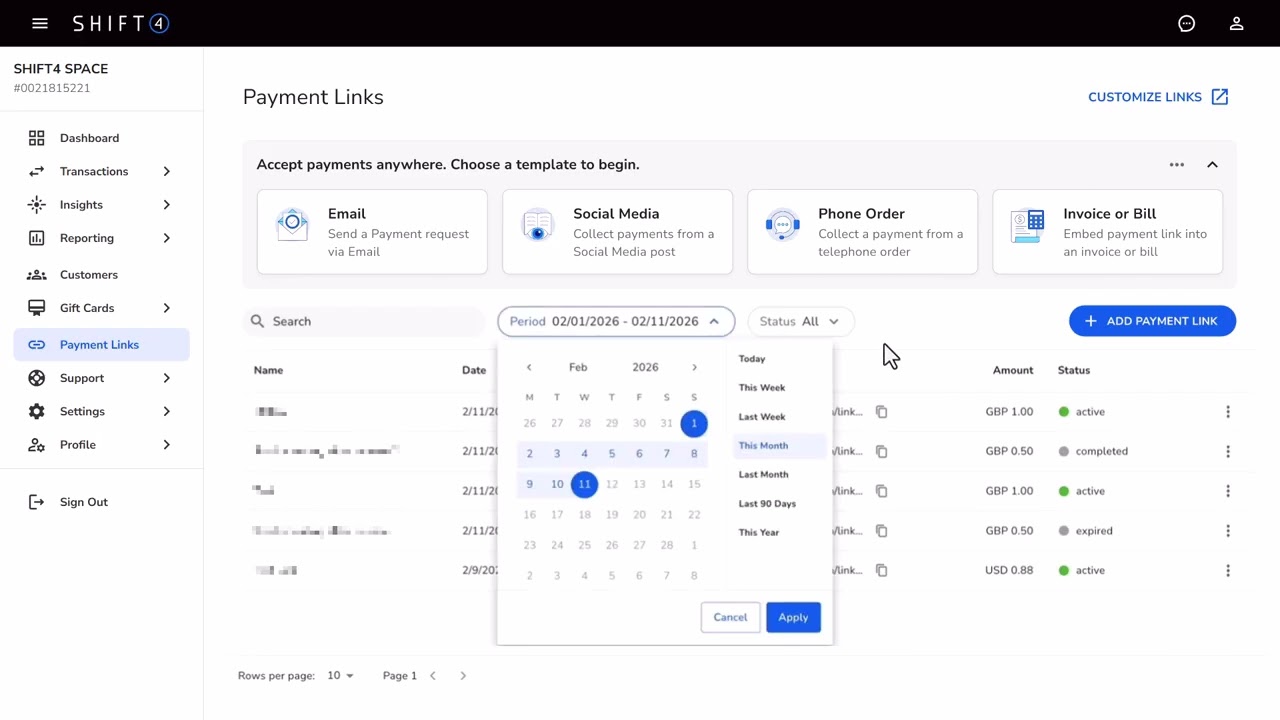Viewport: 1280px width, 720px height.
Task: Expand the Support submenu chevron
Action: tap(167, 378)
